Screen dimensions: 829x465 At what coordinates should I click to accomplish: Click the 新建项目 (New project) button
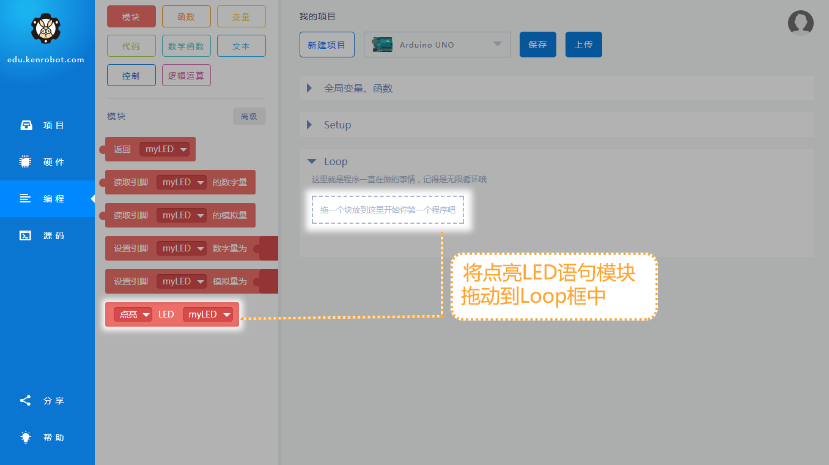pos(327,44)
